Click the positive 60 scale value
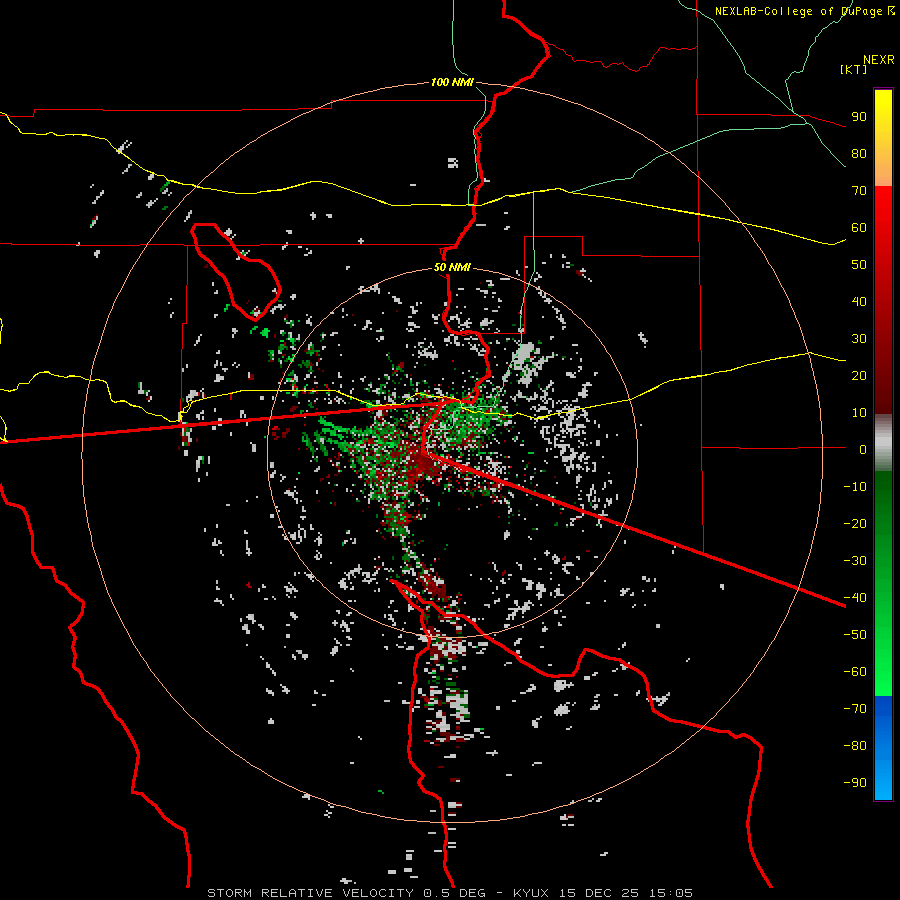The image size is (900, 900). pos(859,227)
